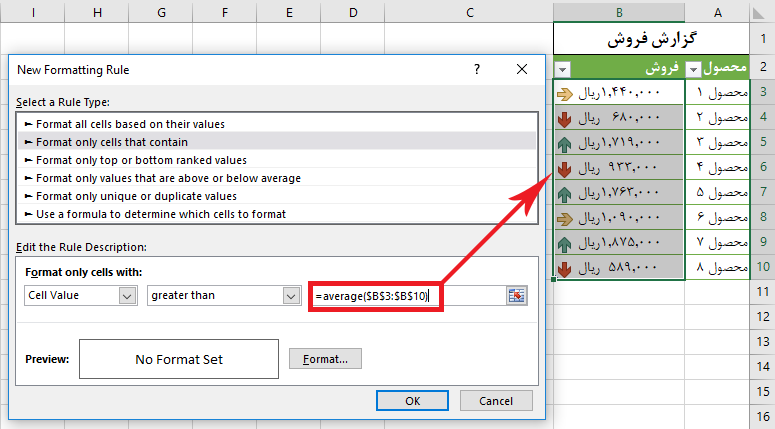Select row 13 header
The width and height of the screenshot is (775, 429).
pyautogui.click(x=763, y=342)
